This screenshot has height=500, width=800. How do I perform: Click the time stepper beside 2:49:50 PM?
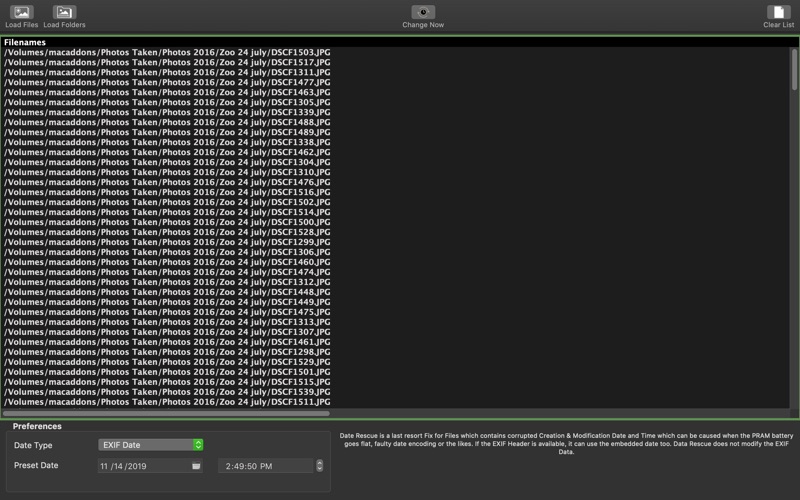319,466
